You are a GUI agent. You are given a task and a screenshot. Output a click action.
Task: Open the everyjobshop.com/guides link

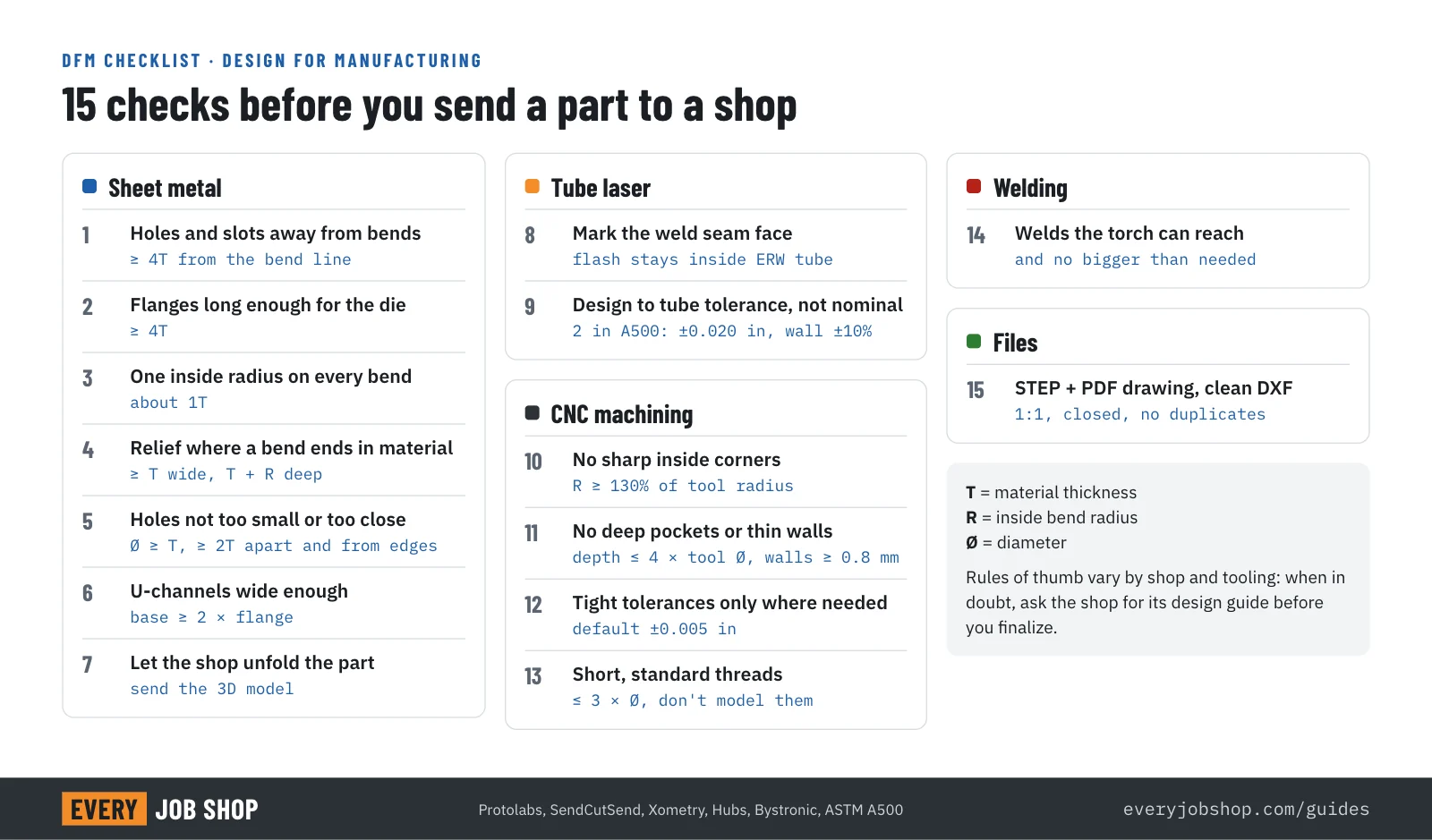tap(1246, 810)
